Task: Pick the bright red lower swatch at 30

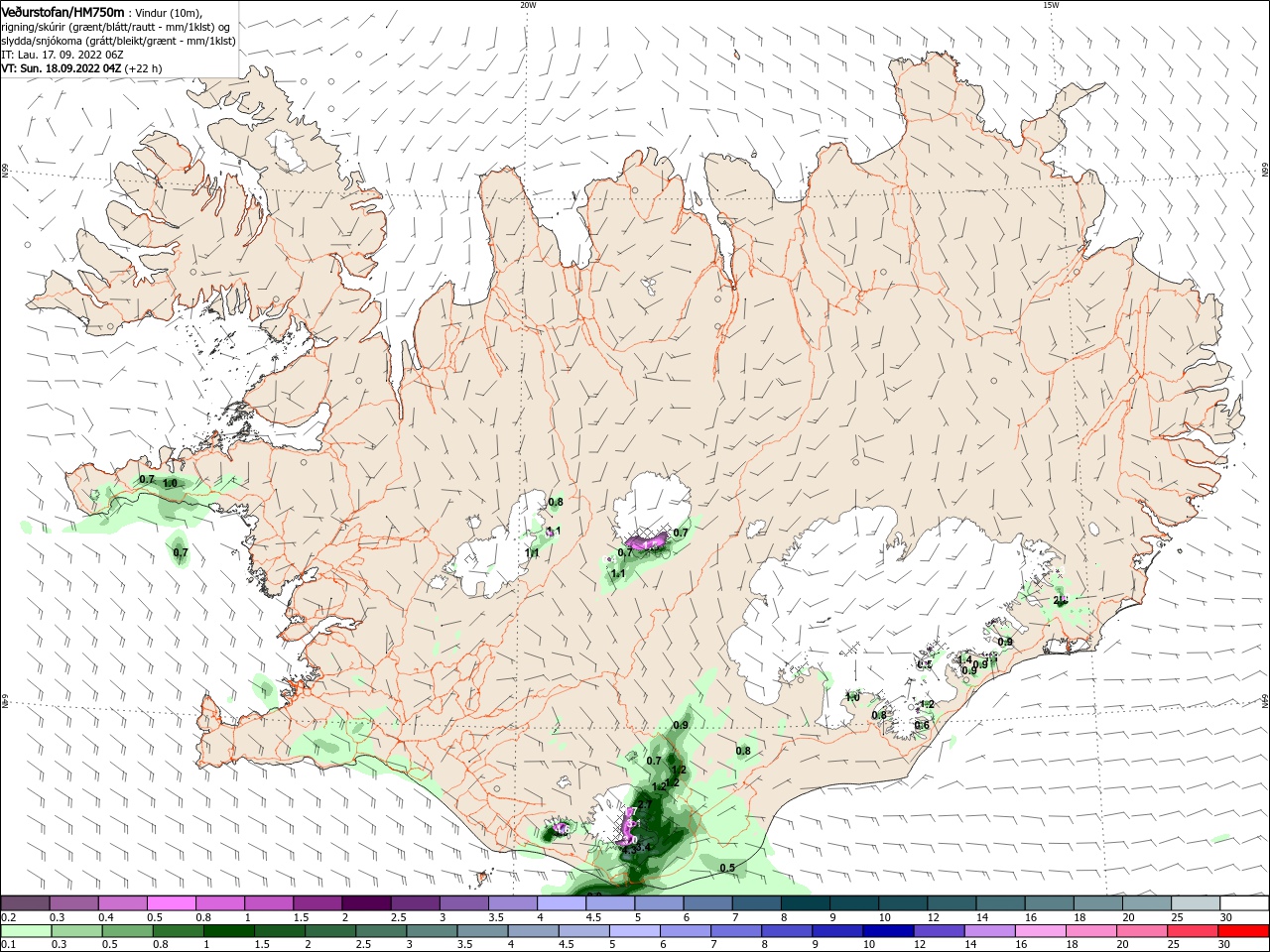Action: pos(1244,931)
